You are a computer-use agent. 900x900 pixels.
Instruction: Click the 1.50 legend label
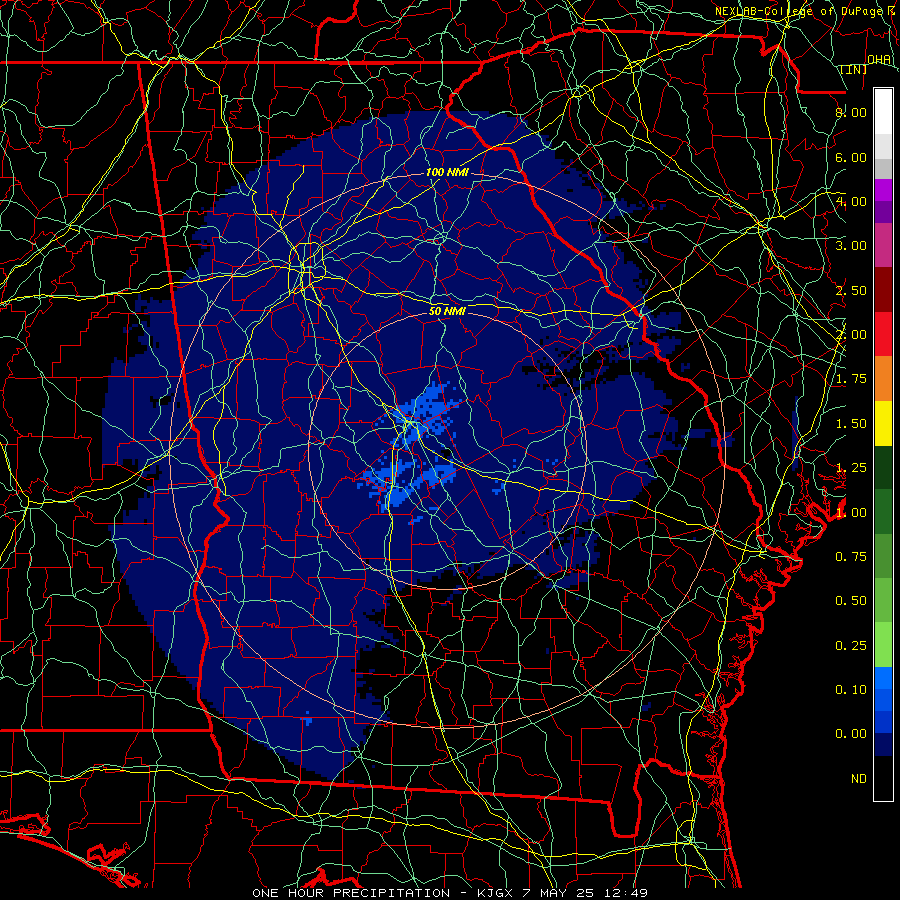coord(851,424)
